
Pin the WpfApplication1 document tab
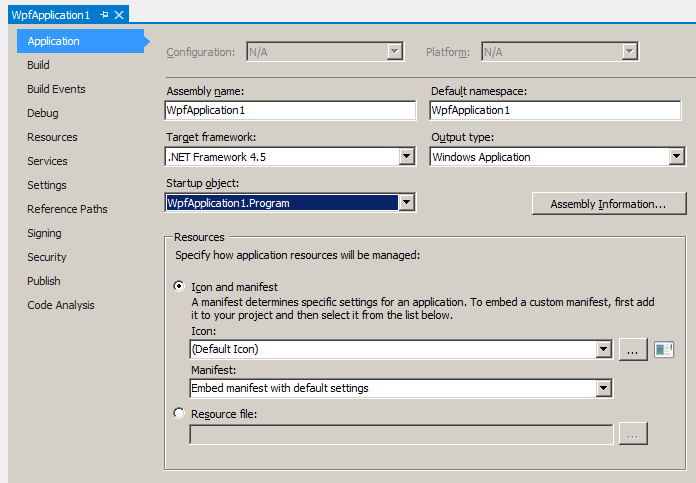[104, 16]
